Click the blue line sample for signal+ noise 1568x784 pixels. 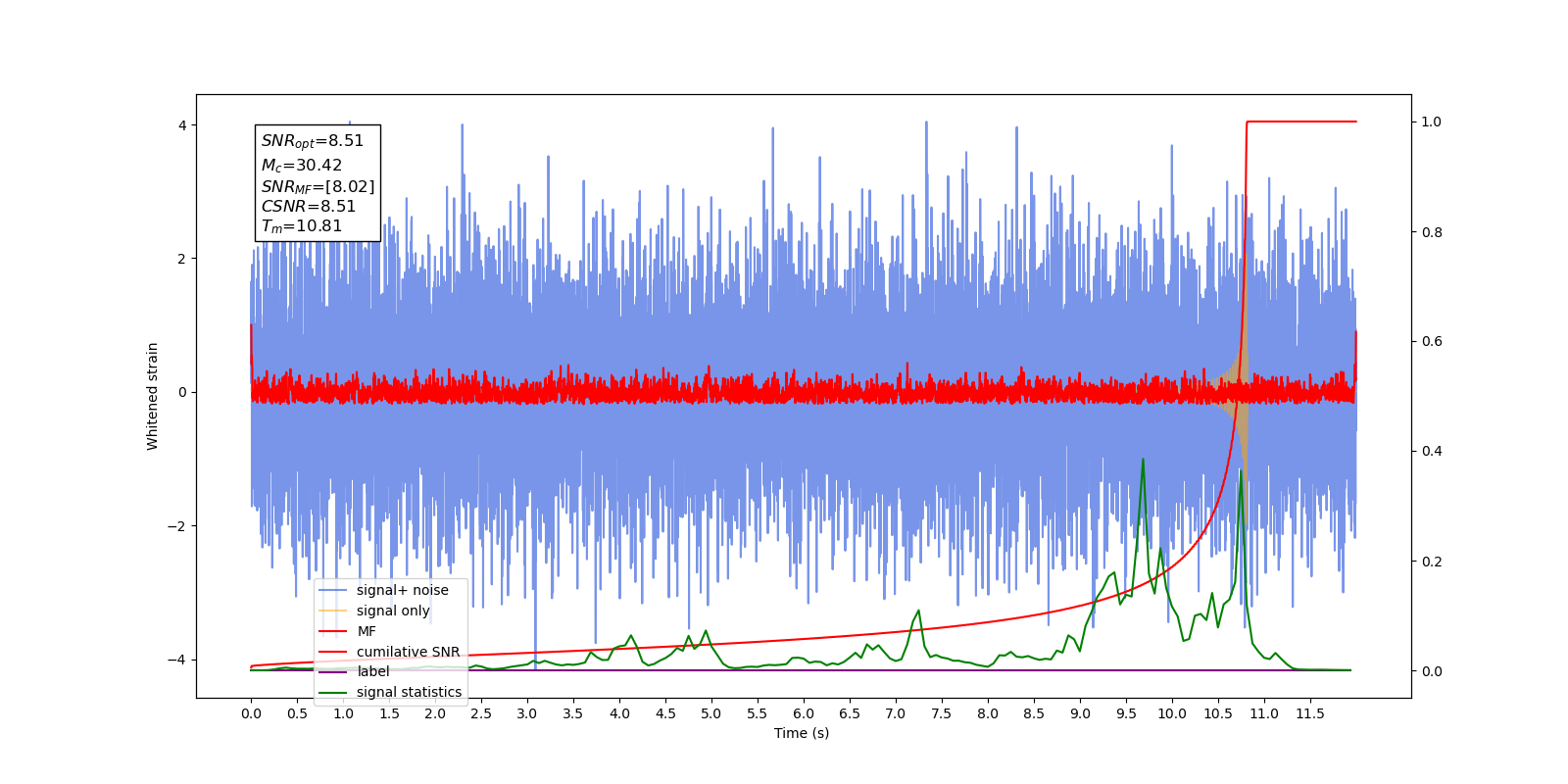pos(333,590)
